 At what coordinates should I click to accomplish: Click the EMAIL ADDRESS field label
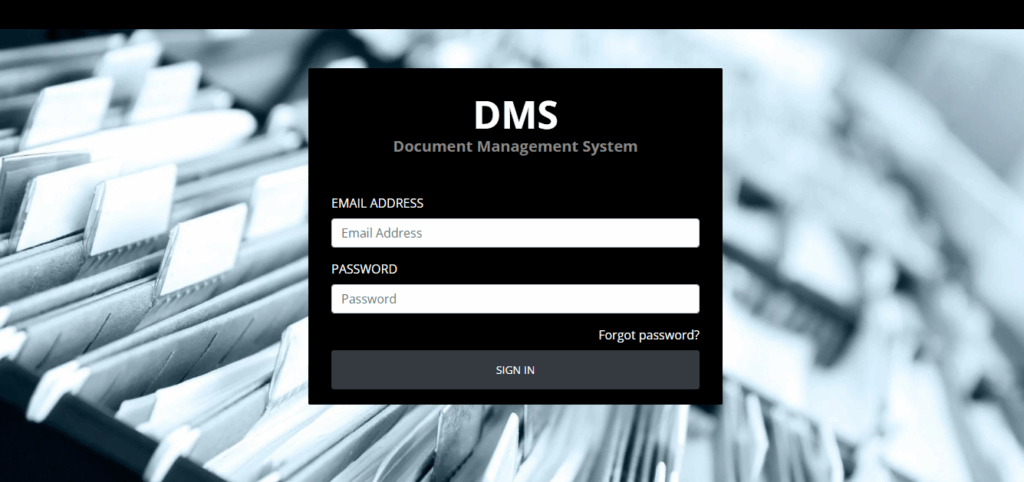click(x=377, y=203)
